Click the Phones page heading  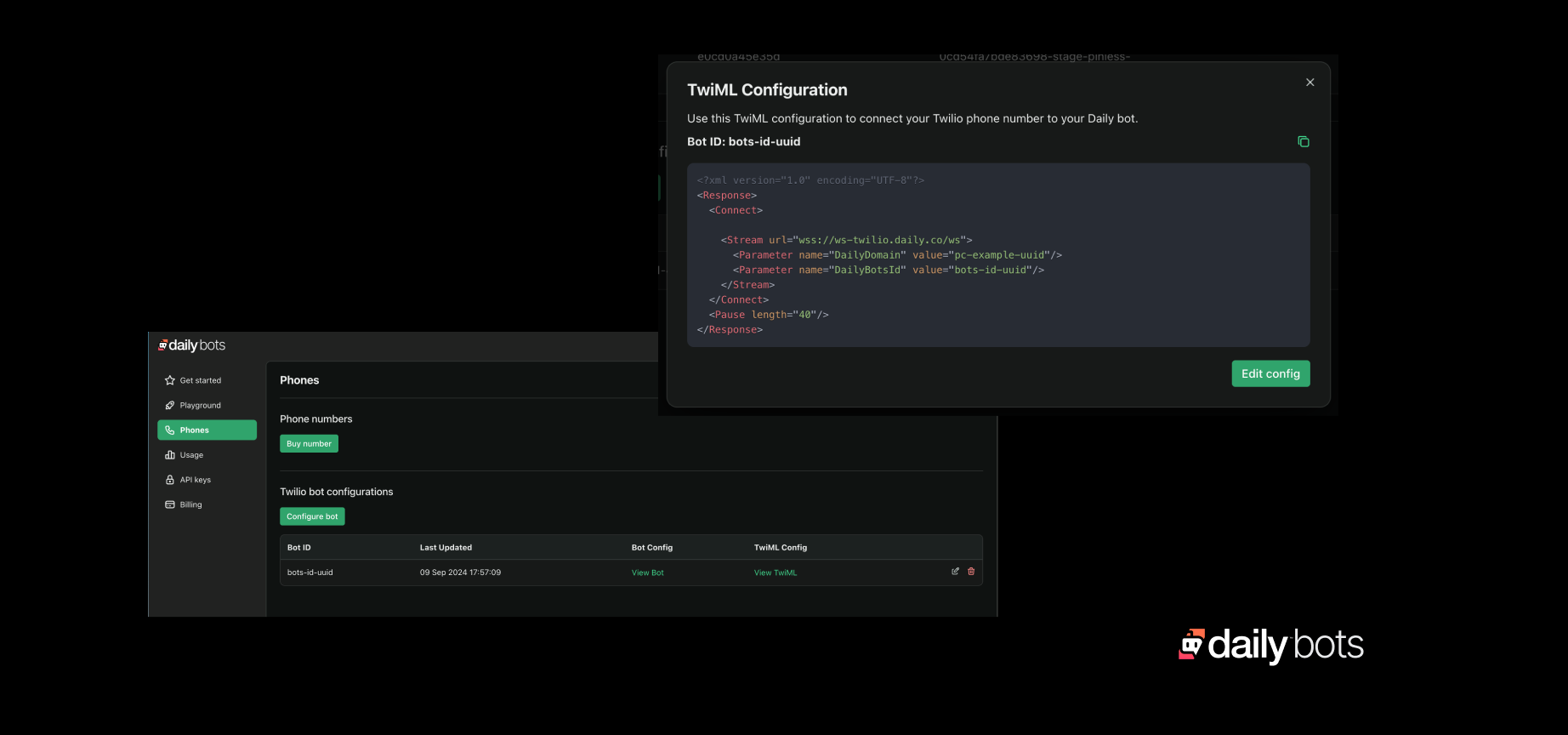pyautogui.click(x=299, y=380)
